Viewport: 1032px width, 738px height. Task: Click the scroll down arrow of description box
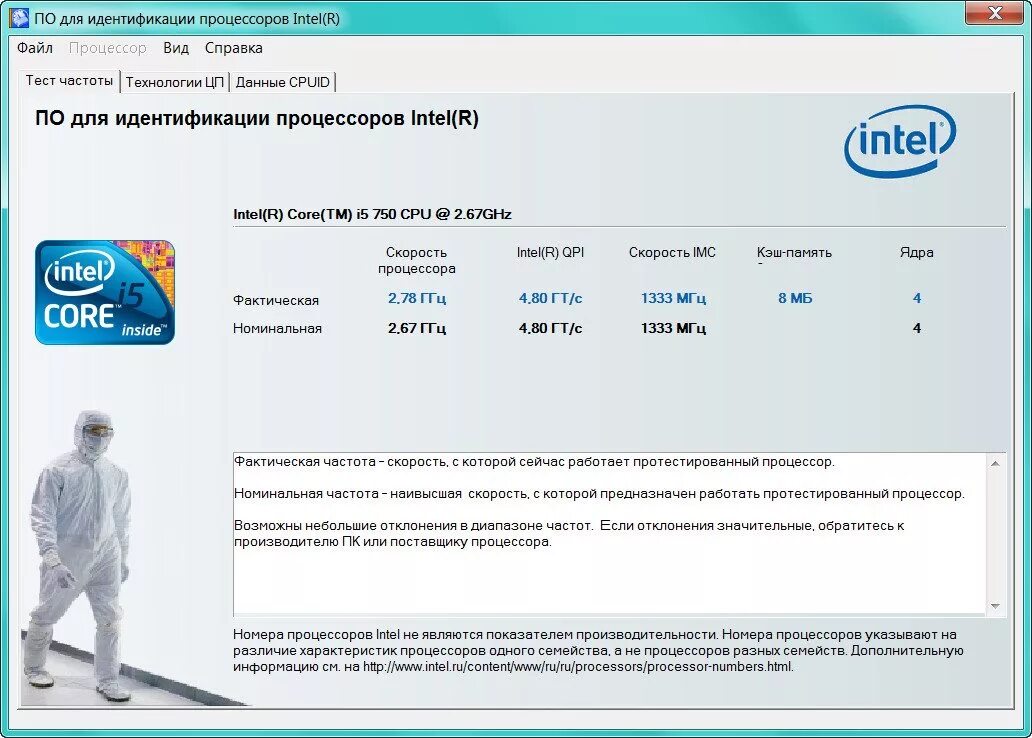pos(995,606)
